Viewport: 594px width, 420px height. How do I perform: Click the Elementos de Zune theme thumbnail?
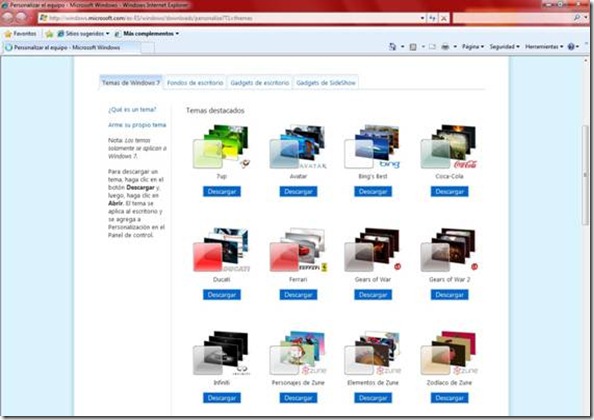point(372,353)
